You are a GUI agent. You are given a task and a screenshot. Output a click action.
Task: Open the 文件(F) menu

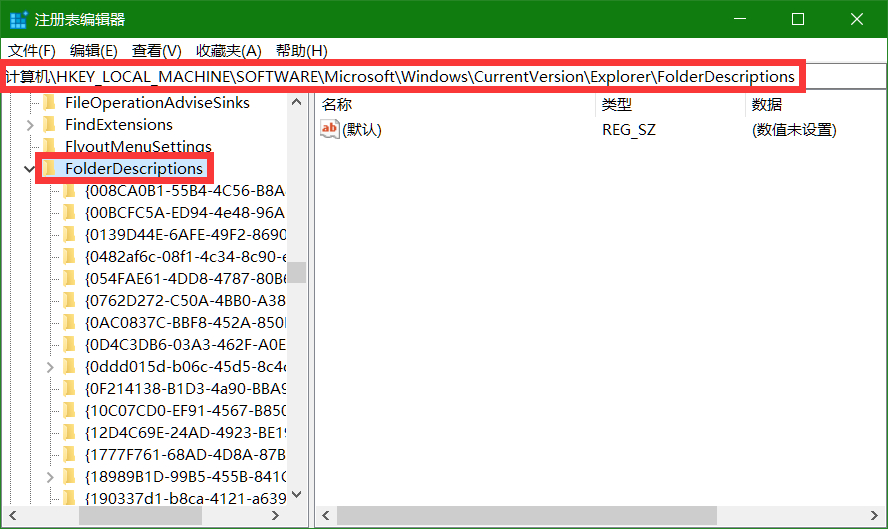pos(32,51)
